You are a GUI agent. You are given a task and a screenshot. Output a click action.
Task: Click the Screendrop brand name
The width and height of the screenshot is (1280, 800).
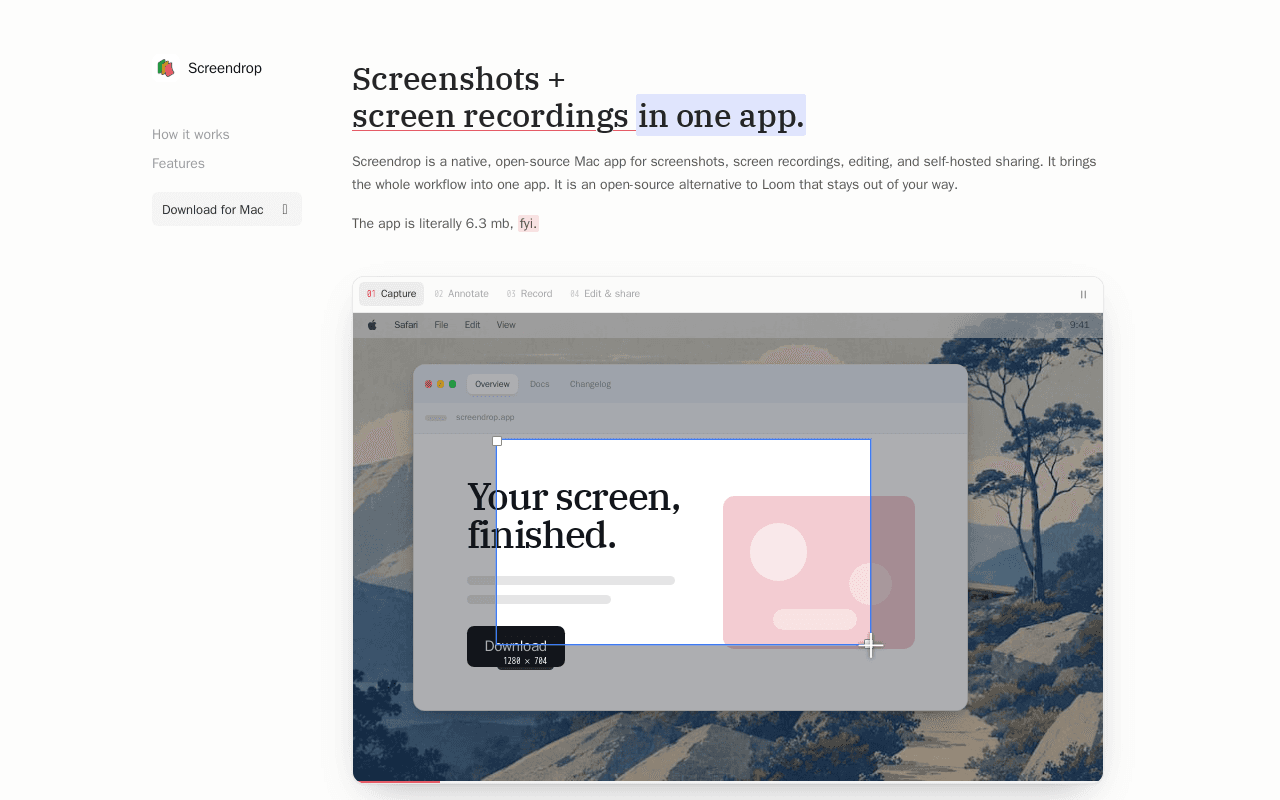pyautogui.click(x=225, y=68)
